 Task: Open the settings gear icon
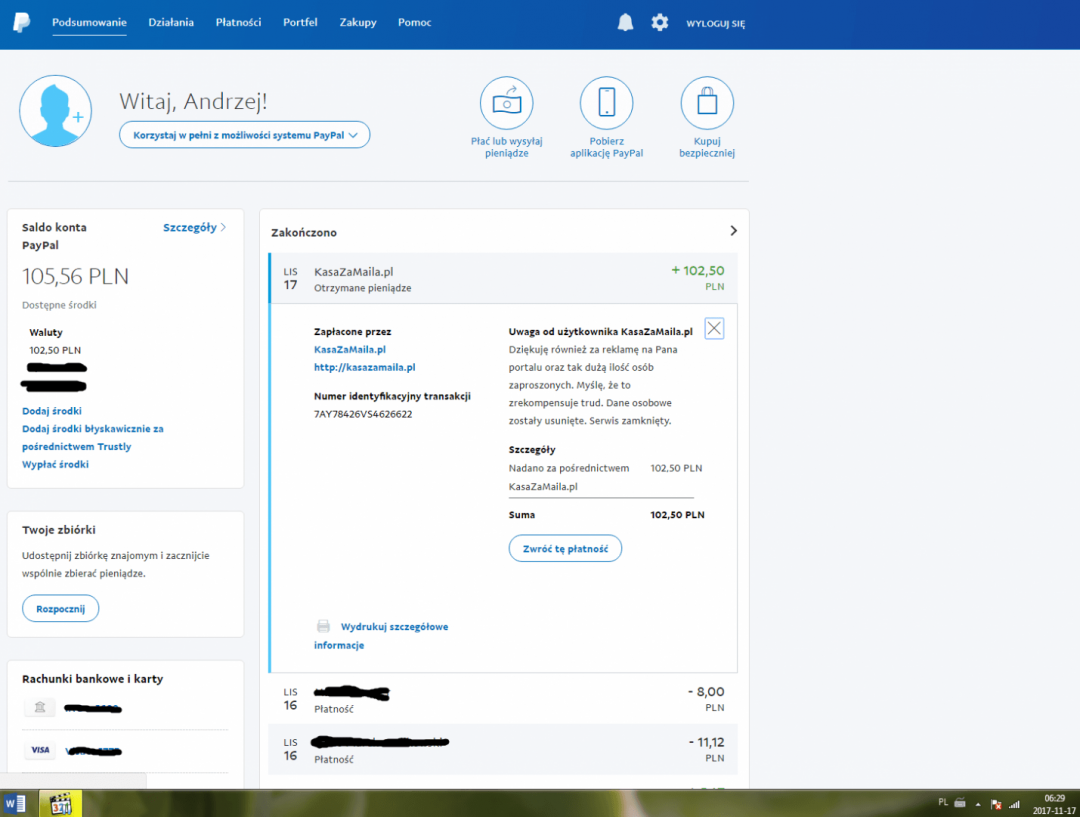click(659, 22)
